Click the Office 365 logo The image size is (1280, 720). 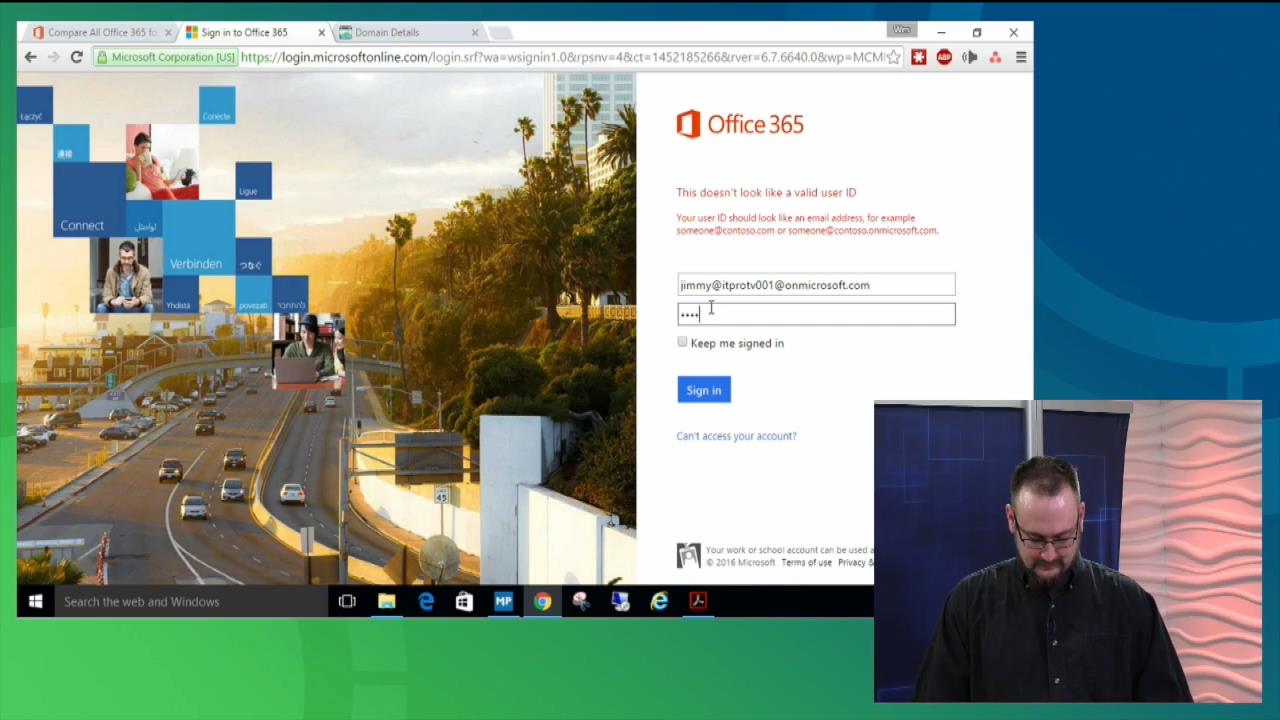[740, 124]
